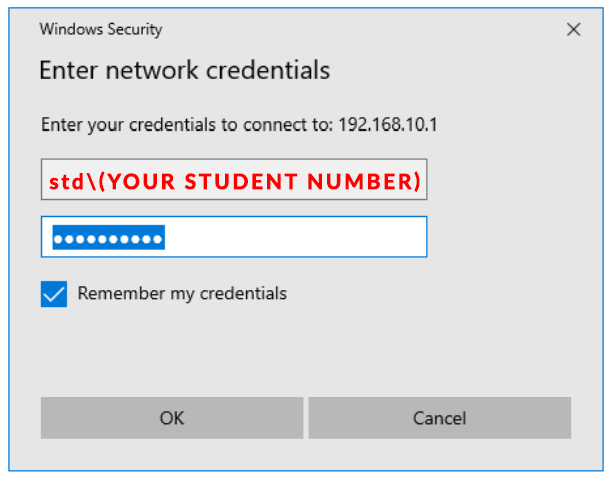Close the Windows Security dialog
The image size is (615, 486).
[x=573, y=30]
